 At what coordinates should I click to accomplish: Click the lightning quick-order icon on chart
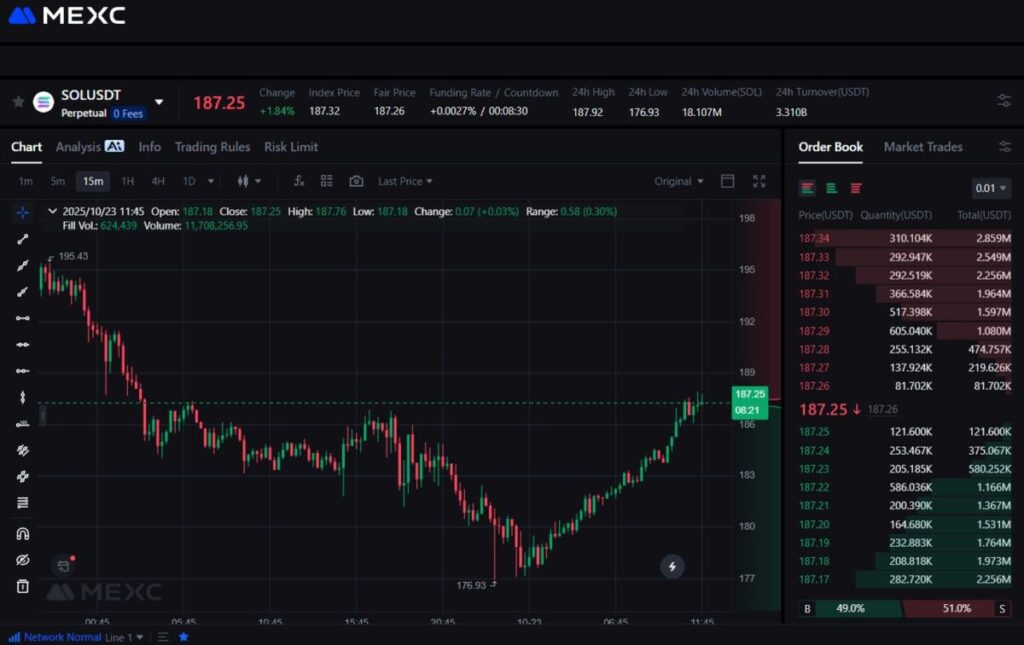point(672,567)
